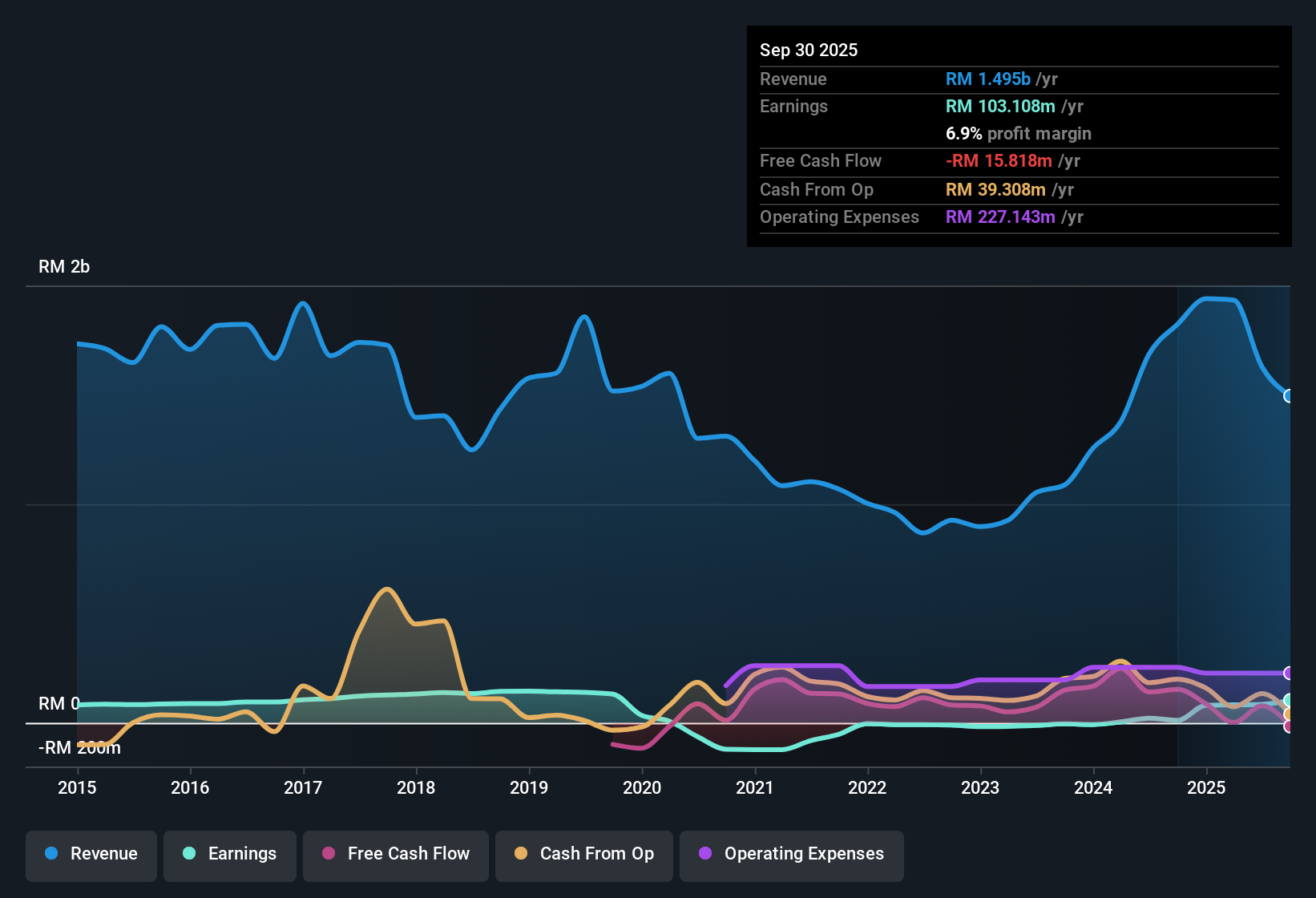Click the teal Earnings legend dot

point(189,854)
